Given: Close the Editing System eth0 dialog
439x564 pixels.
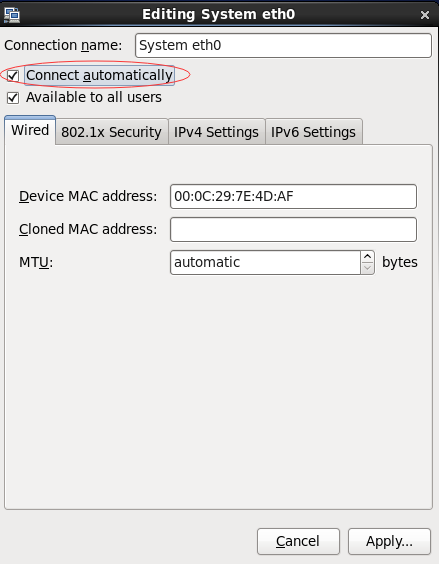Looking at the screenshot, I should (x=425, y=15).
